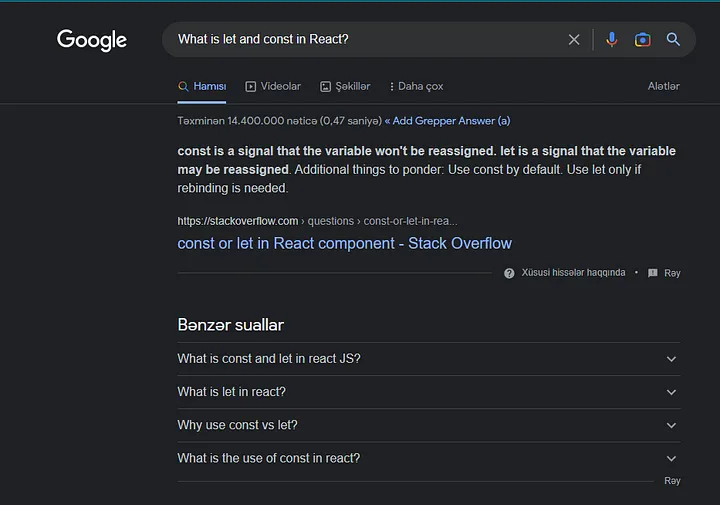Viewport: 720px width, 505px height.
Task: Expand "What is the use of const in react?"
Action: click(x=671, y=458)
